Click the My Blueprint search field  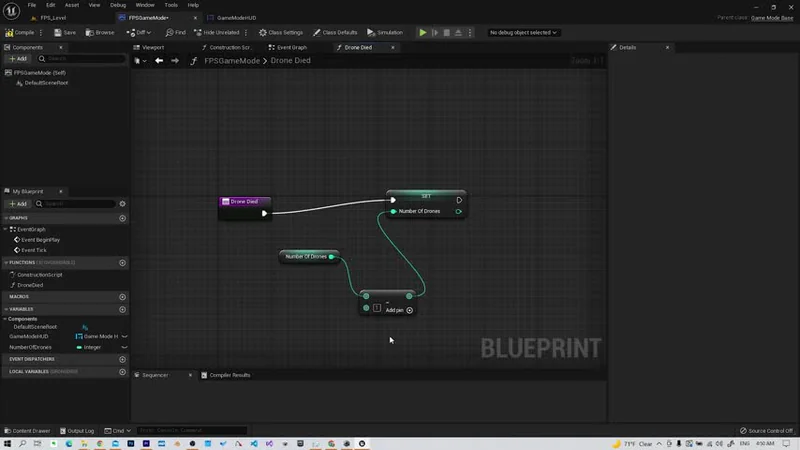click(x=77, y=204)
